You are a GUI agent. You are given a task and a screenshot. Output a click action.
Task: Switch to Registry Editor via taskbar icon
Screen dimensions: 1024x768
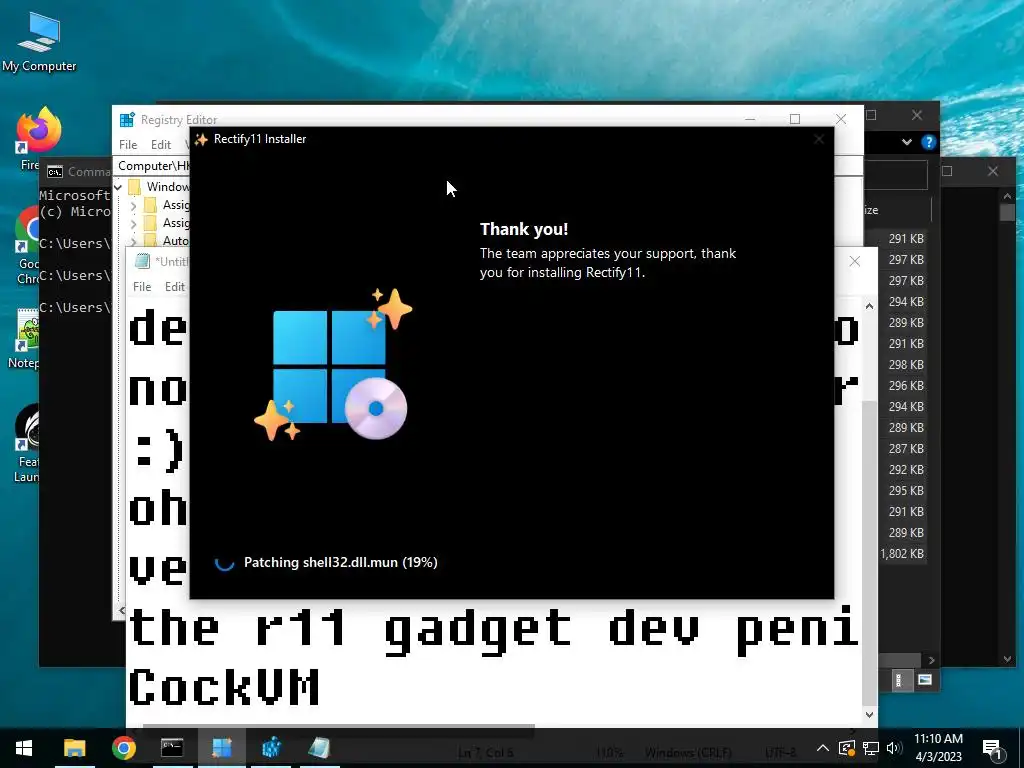[x=271, y=748]
